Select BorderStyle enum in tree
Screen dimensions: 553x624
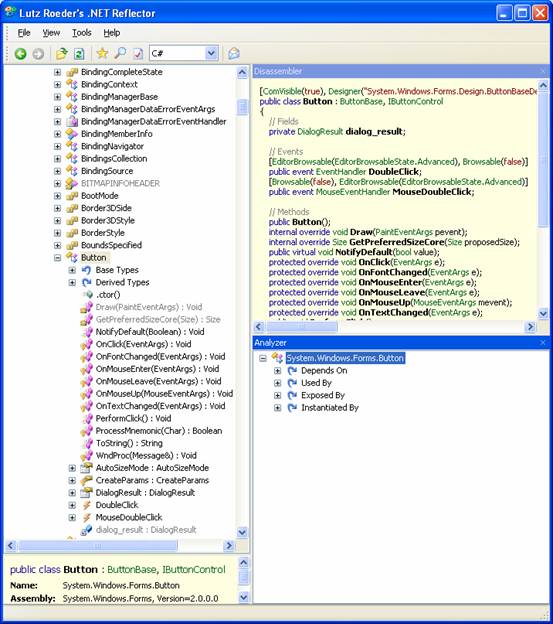tap(103, 233)
